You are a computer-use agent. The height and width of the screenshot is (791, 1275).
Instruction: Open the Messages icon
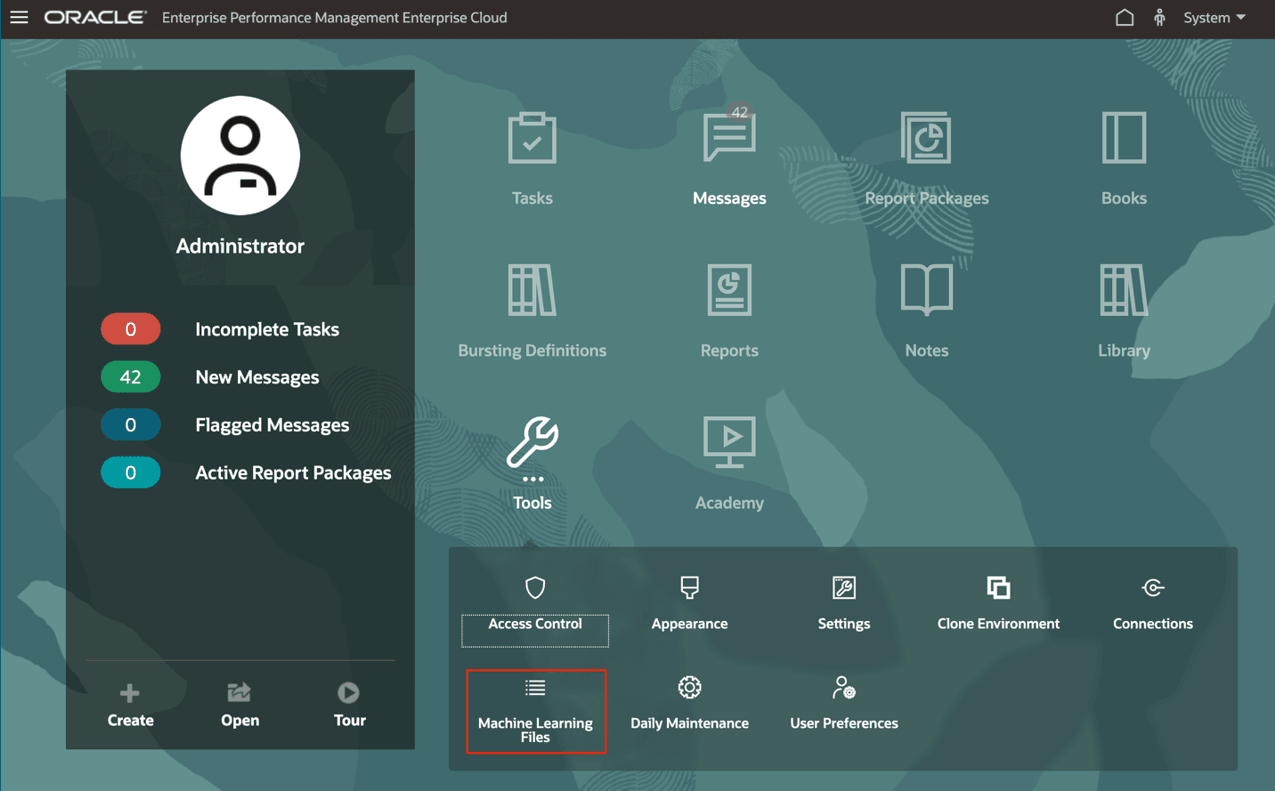click(x=729, y=137)
